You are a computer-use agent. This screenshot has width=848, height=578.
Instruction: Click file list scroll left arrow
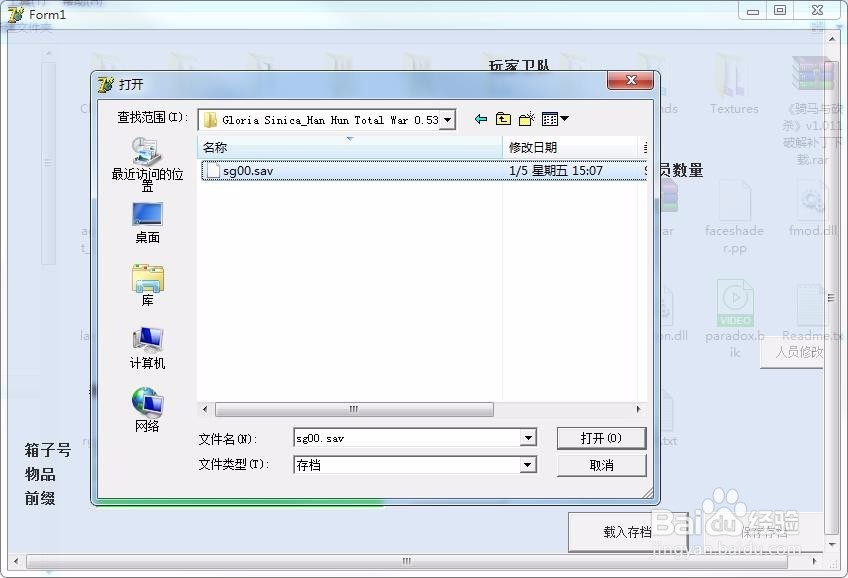[x=205, y=409]
